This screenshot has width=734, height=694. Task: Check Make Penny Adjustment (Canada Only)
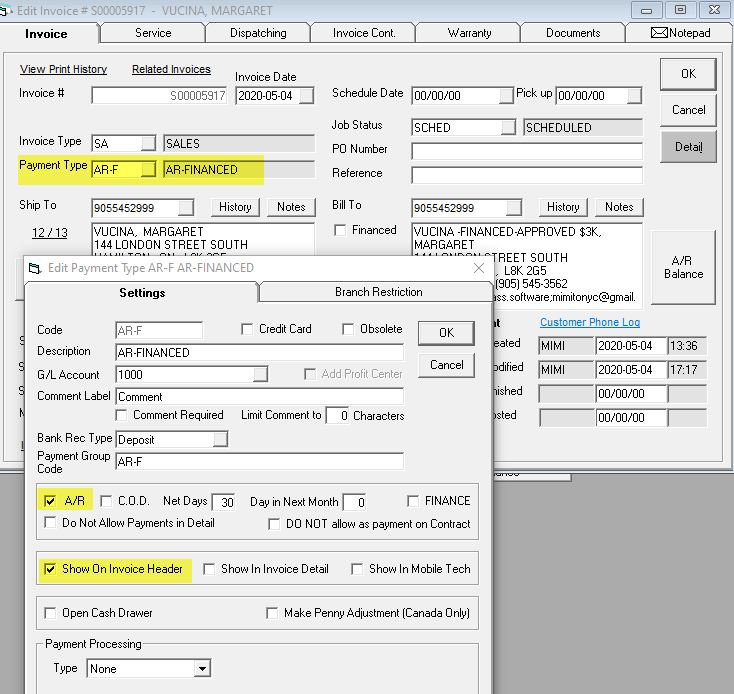(x=272, y=613)
